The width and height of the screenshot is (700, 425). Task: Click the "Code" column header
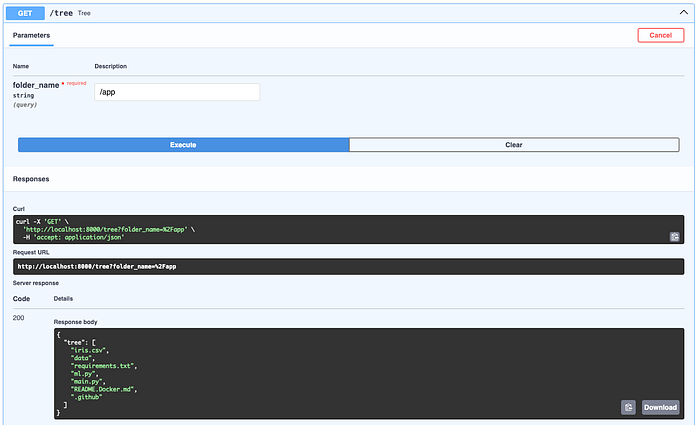[21, 299]
